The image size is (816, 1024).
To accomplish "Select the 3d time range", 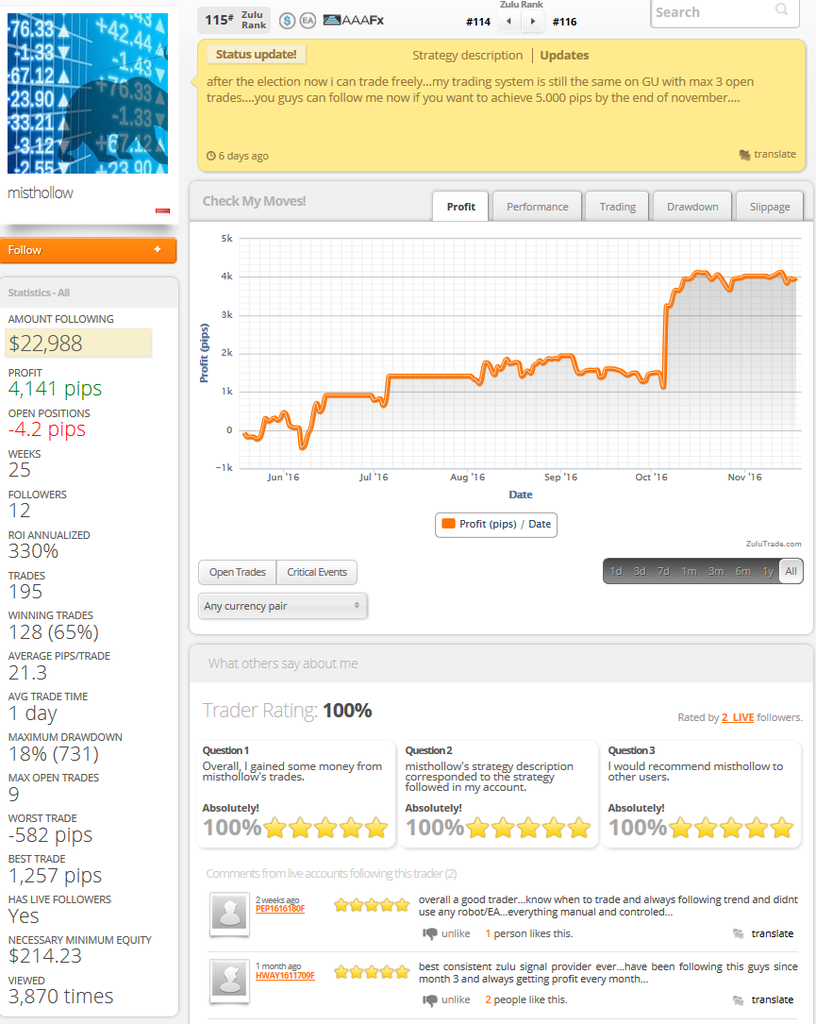I will tap(639, 571).
